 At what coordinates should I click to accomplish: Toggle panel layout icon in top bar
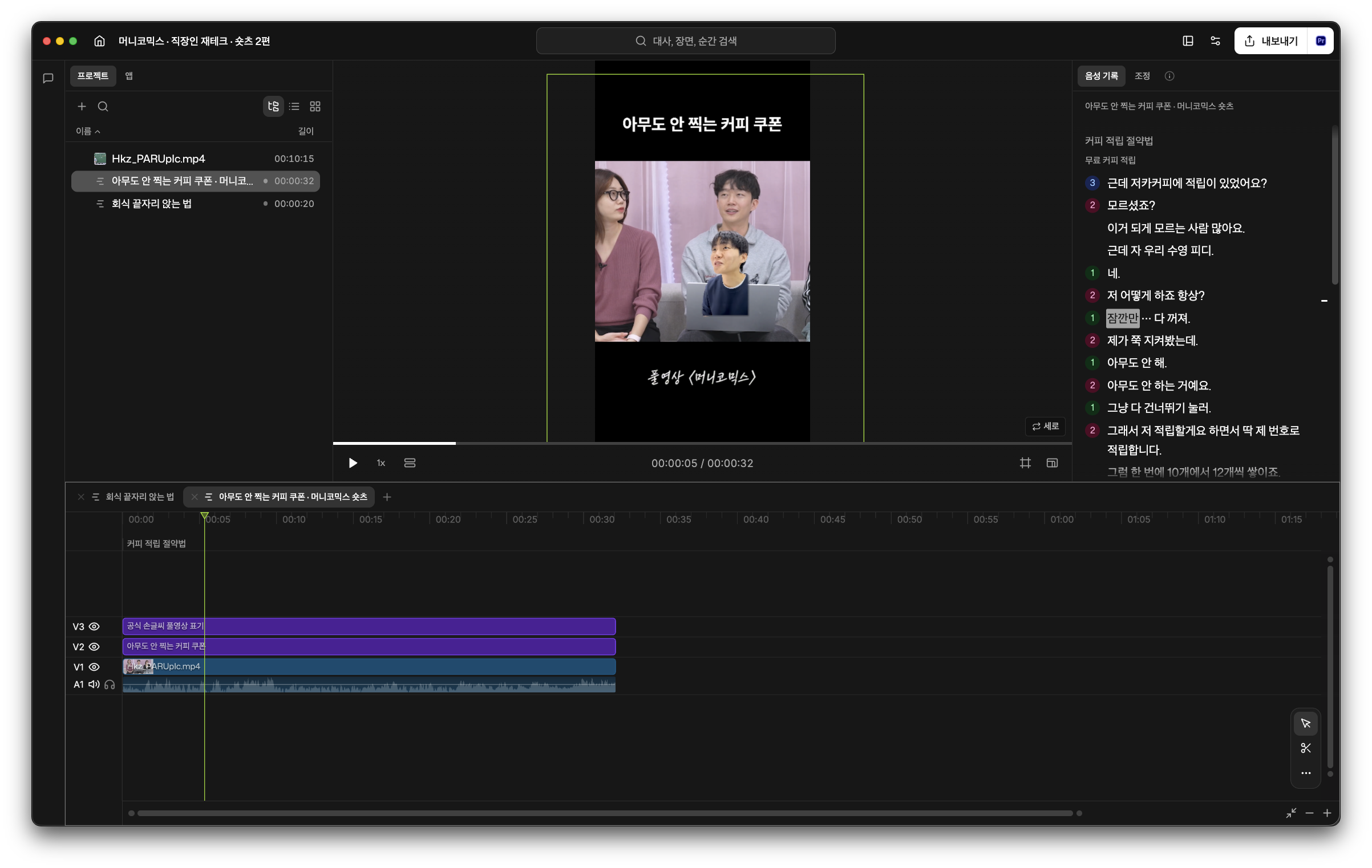[x=1188, y=41]
